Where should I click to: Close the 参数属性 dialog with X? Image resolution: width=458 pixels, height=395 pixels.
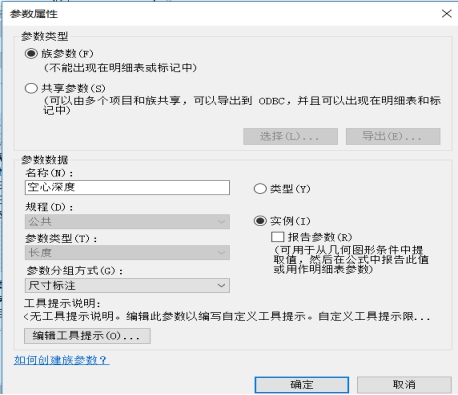tap(447, 14)
